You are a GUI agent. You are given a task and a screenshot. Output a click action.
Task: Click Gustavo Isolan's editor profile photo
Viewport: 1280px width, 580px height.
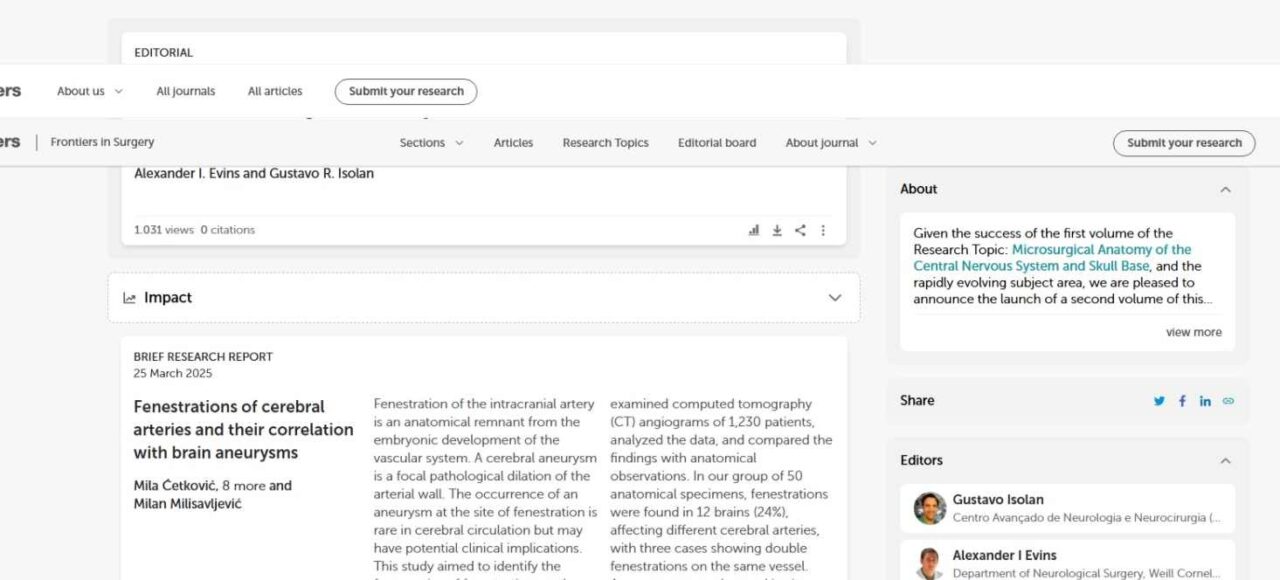click(x=929, y=508)
